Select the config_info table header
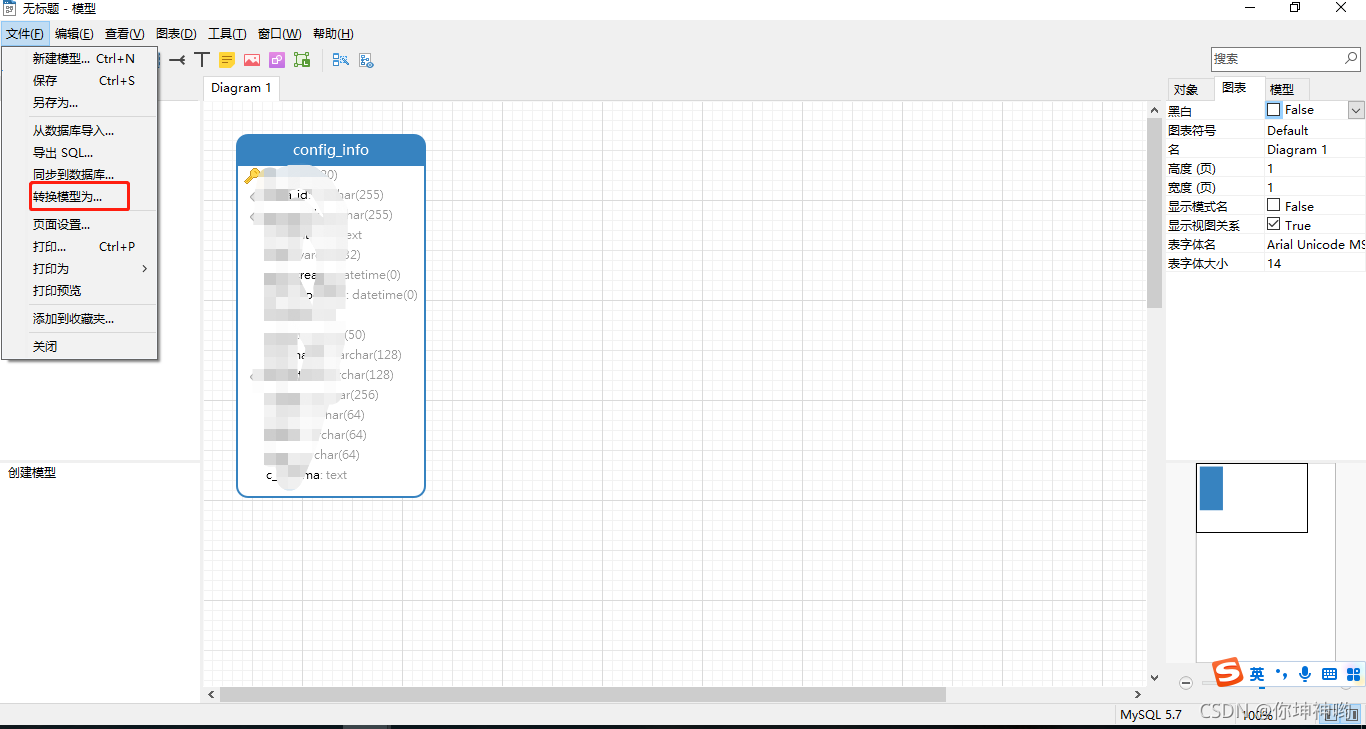 click(x=331, y=150)
